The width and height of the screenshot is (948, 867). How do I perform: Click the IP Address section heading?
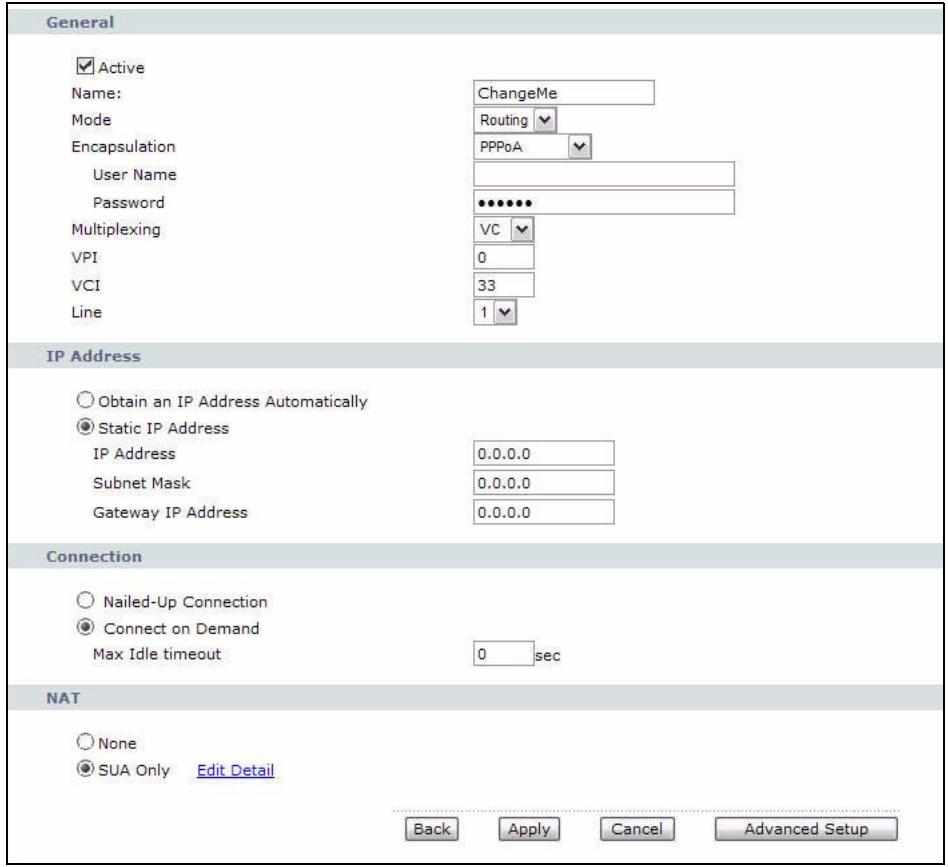point(93,356)
